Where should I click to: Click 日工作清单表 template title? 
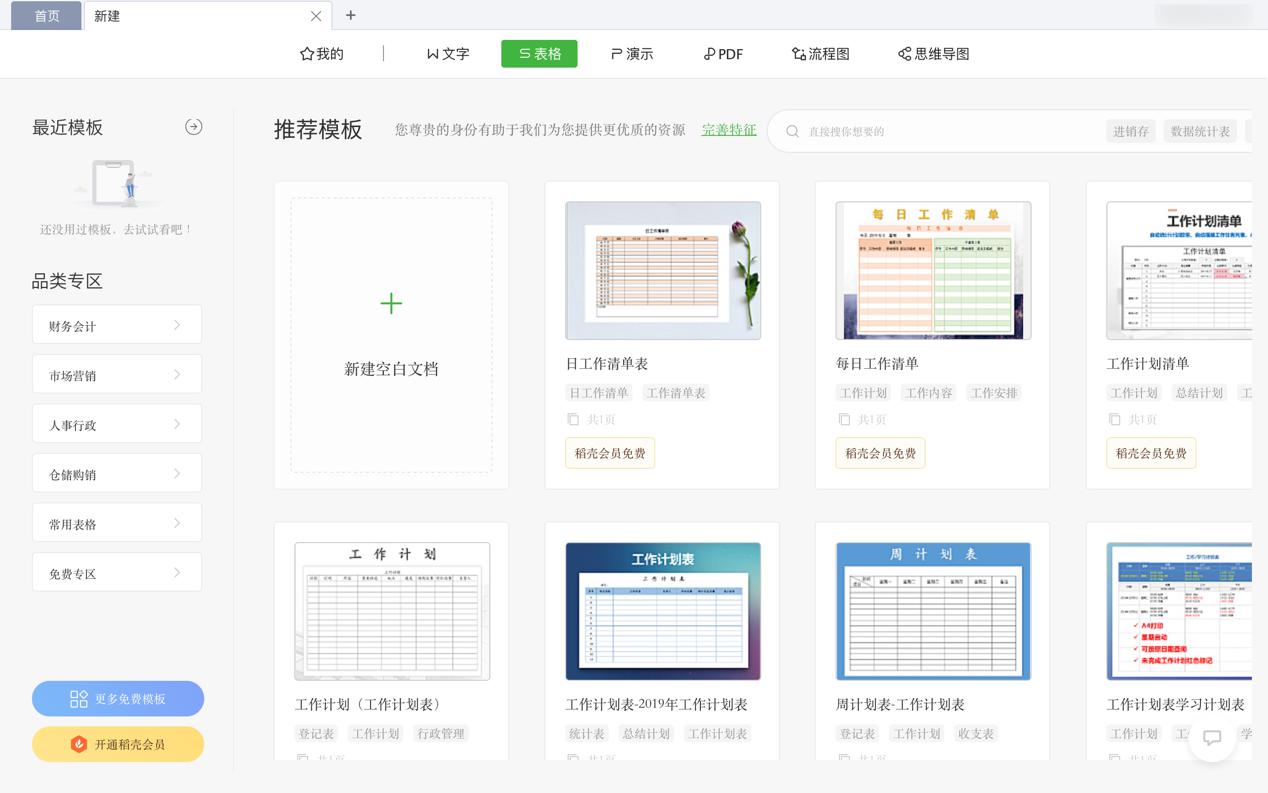pos(607,364)
